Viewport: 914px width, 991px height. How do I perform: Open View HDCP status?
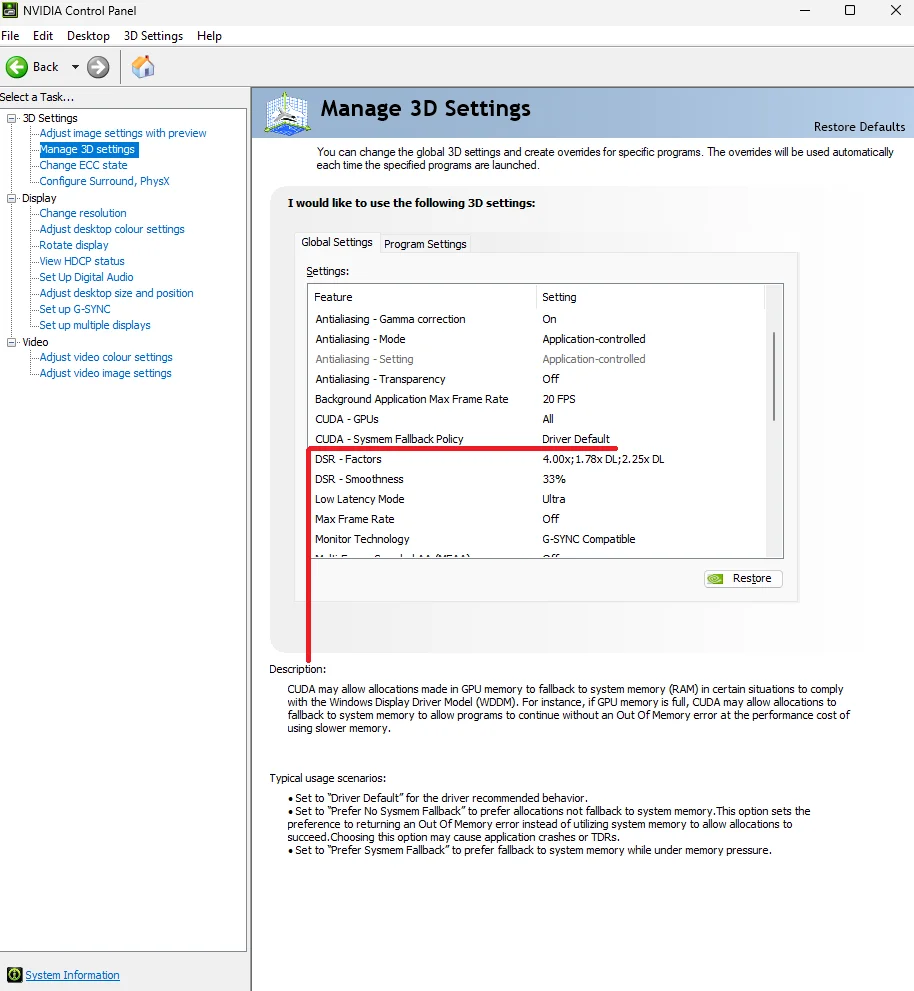pos(82,261)
